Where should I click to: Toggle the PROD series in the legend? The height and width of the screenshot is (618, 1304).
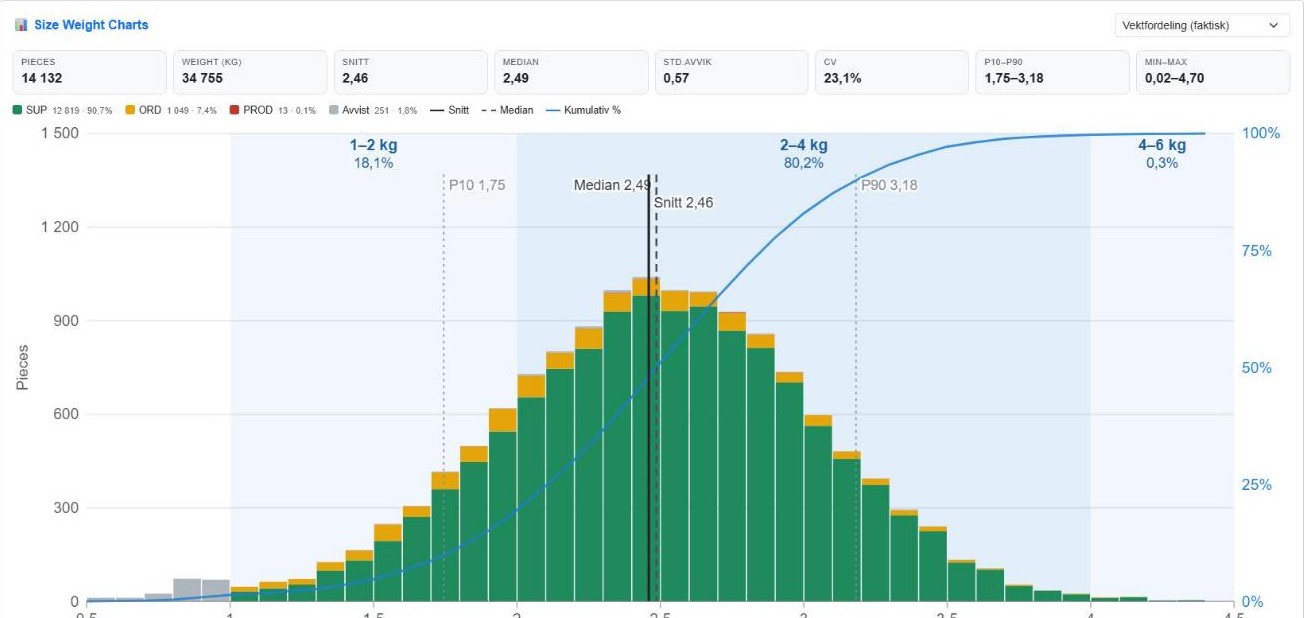273,110
